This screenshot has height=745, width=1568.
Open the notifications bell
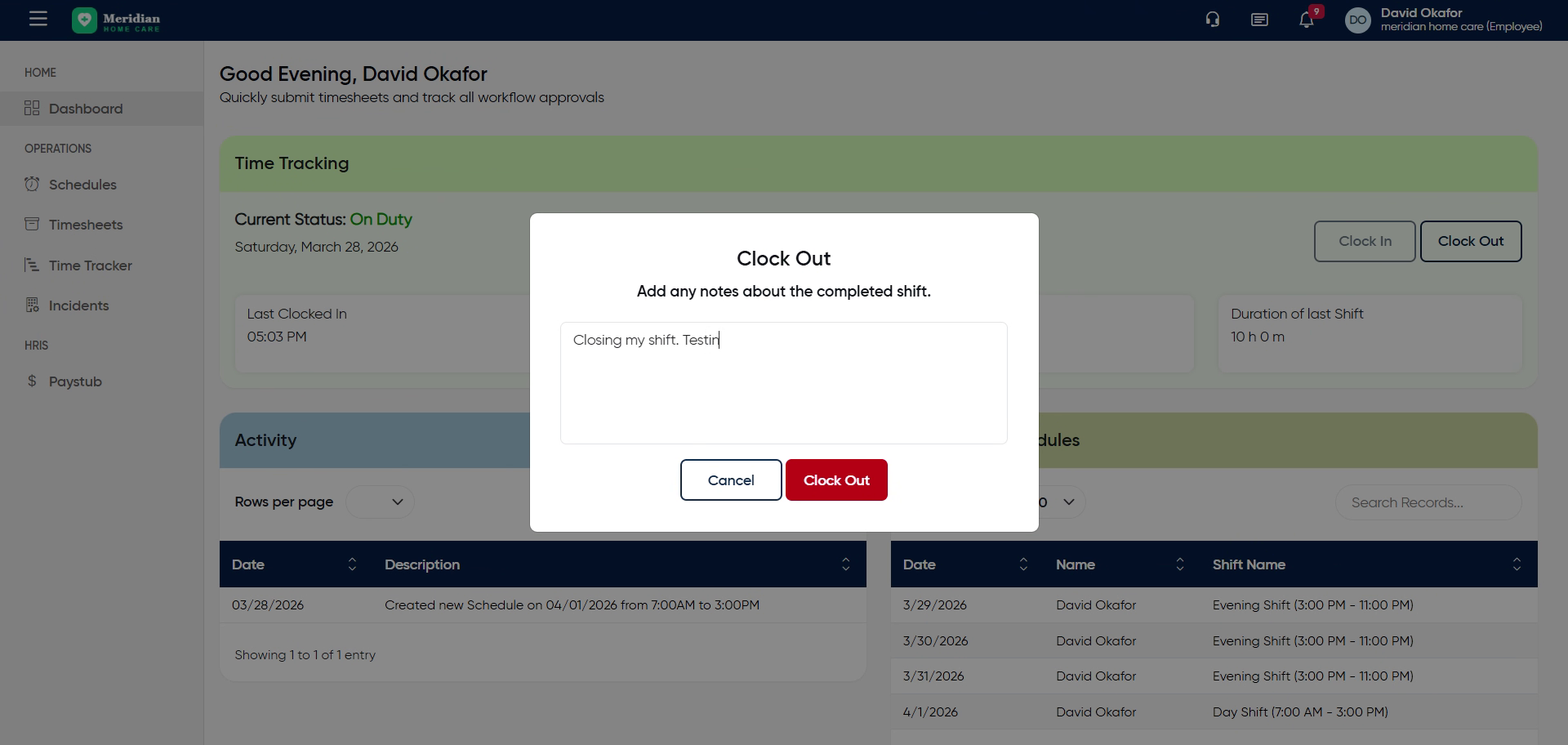[x=1307, y=20]
